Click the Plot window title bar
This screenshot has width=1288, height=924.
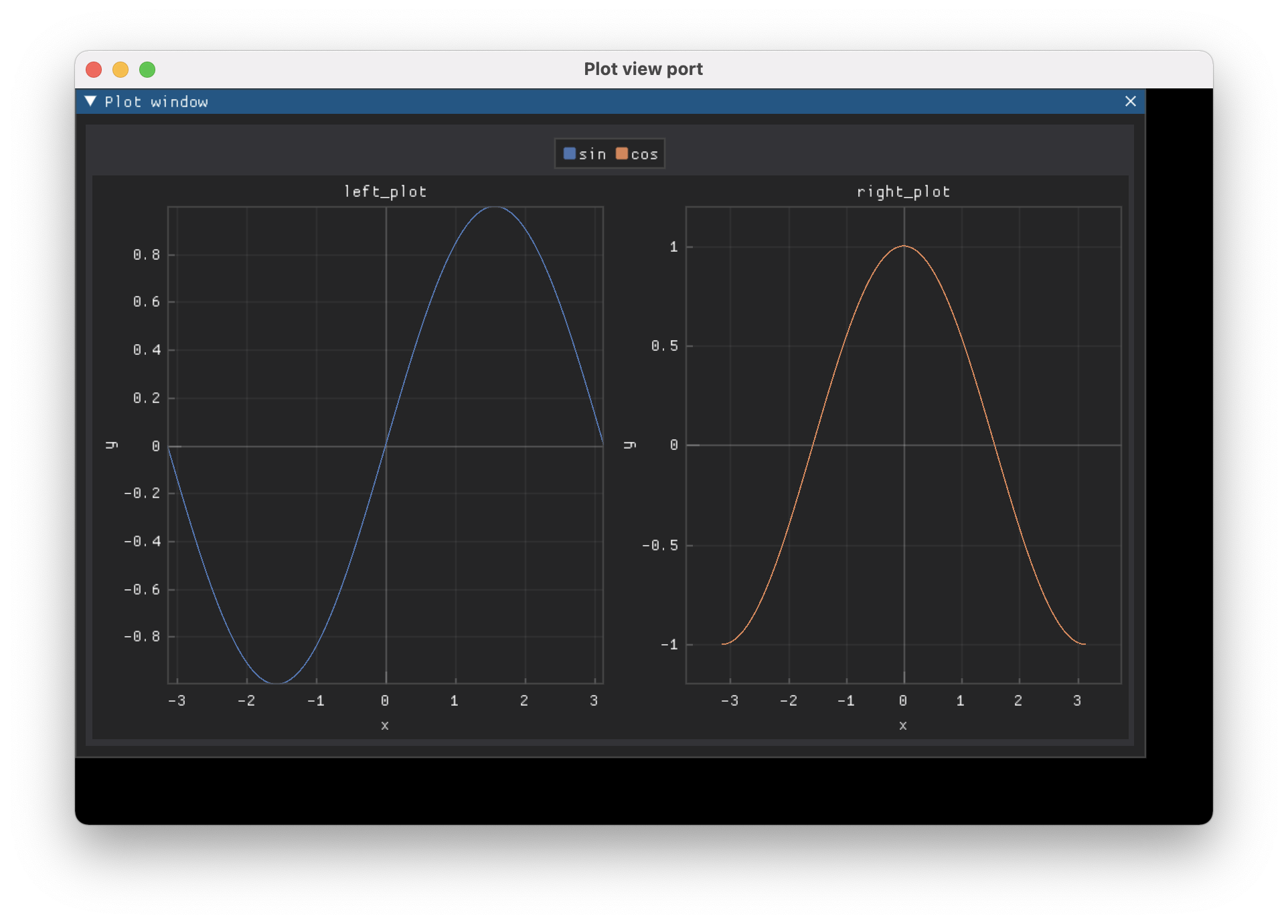pyautogui.click(x=602, y=101)
